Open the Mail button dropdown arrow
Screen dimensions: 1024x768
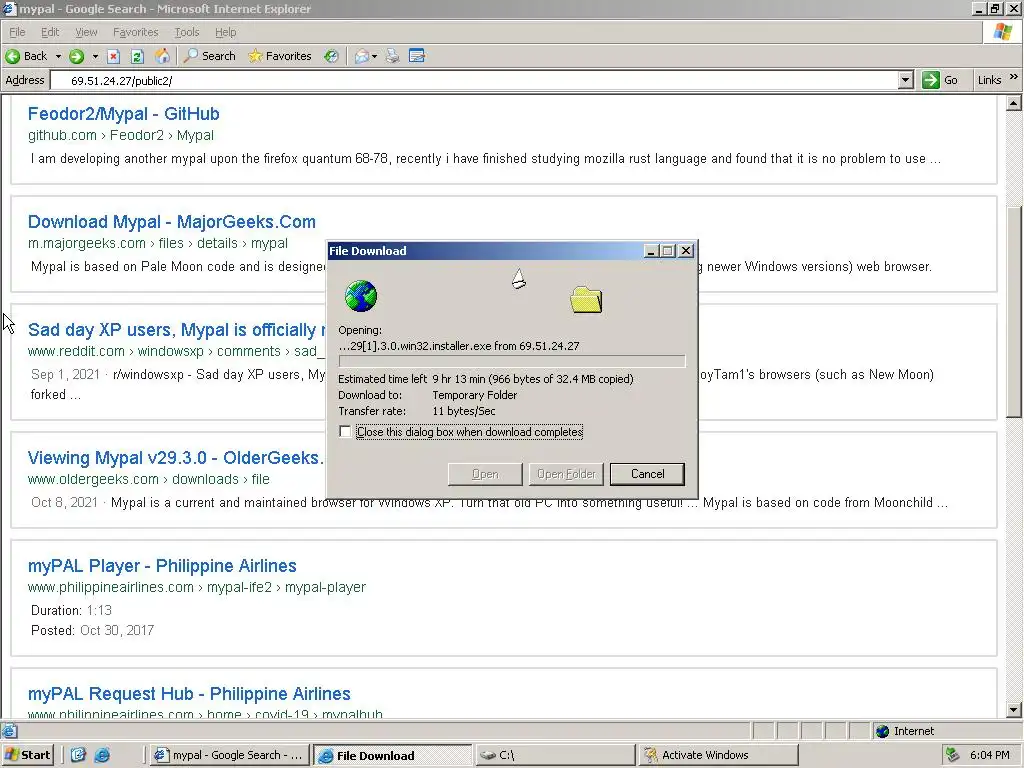coord(374,57)
